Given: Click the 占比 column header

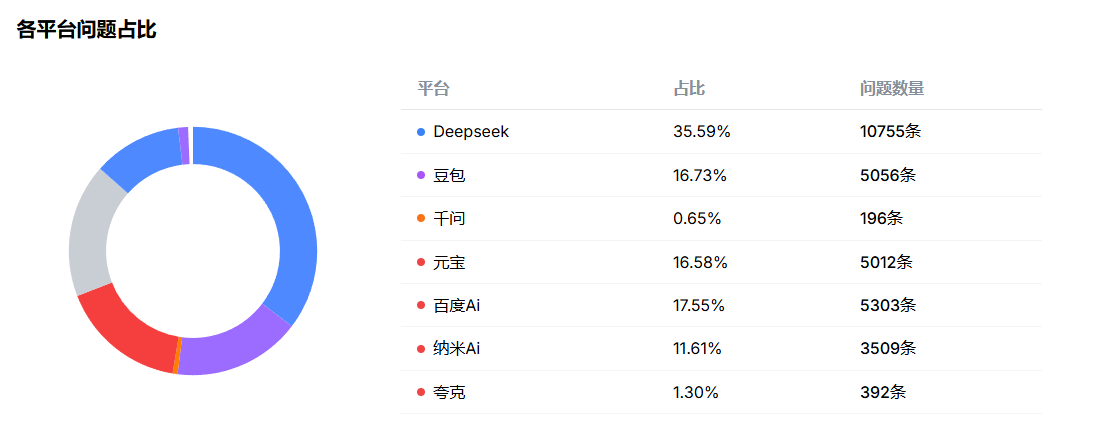Looking at the screenshot, I should (x=689, y=88).
